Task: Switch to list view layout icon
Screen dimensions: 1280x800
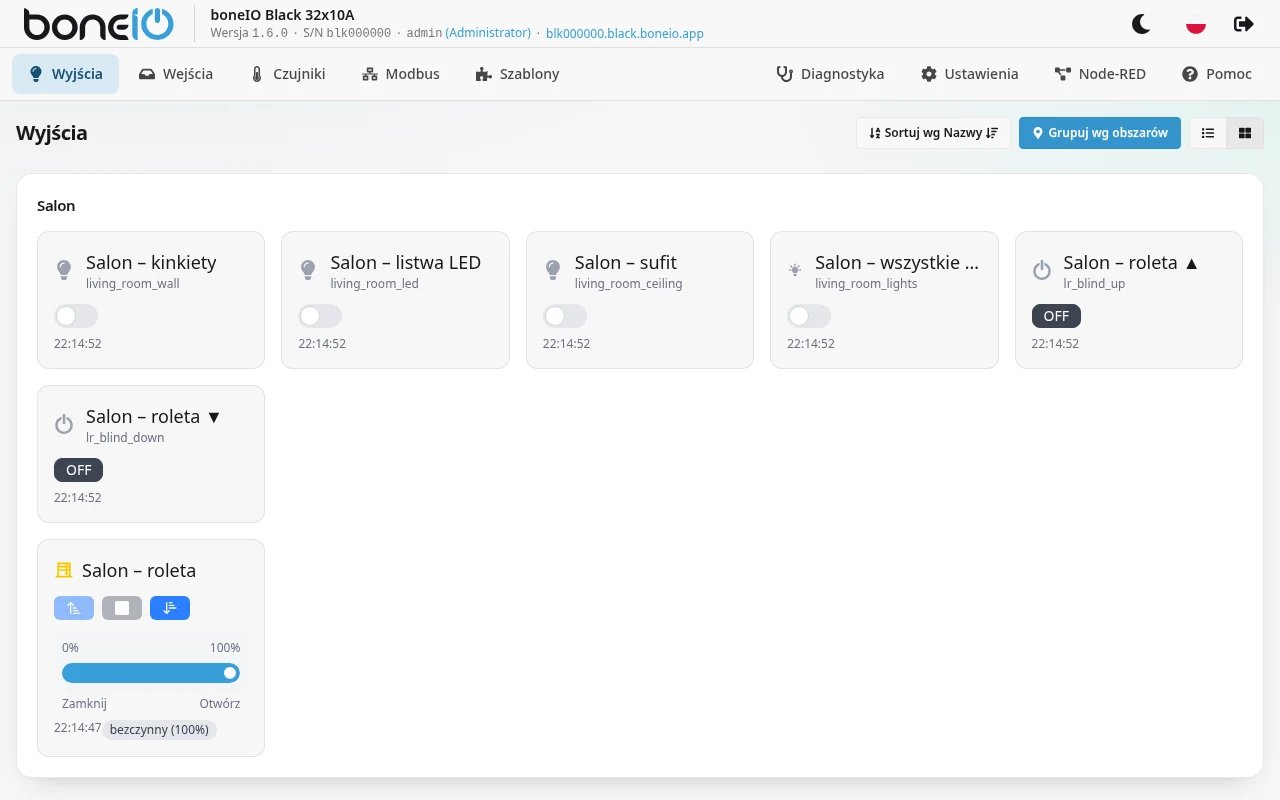Action: pos(1208,133)
